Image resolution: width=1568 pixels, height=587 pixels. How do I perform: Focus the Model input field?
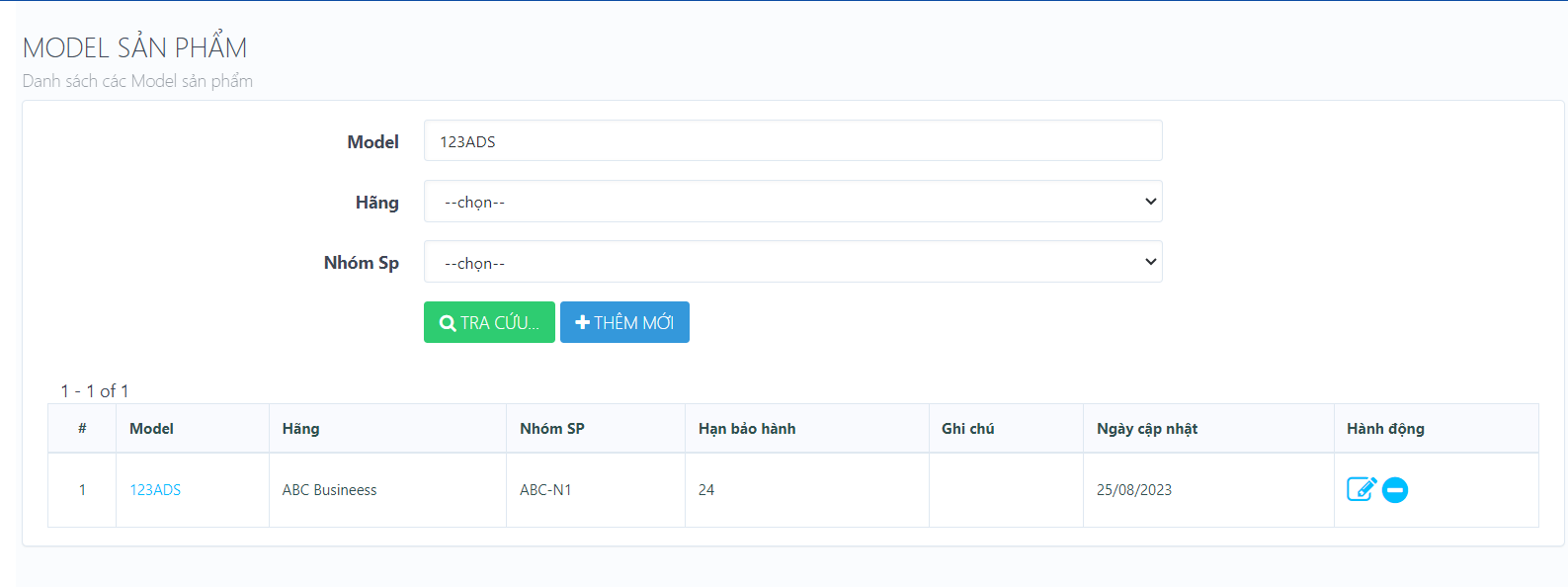[x=793, y=140]
